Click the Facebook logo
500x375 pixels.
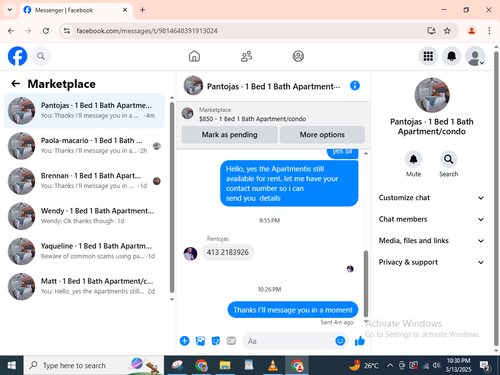pyautogui.click(x=17, y=56)
